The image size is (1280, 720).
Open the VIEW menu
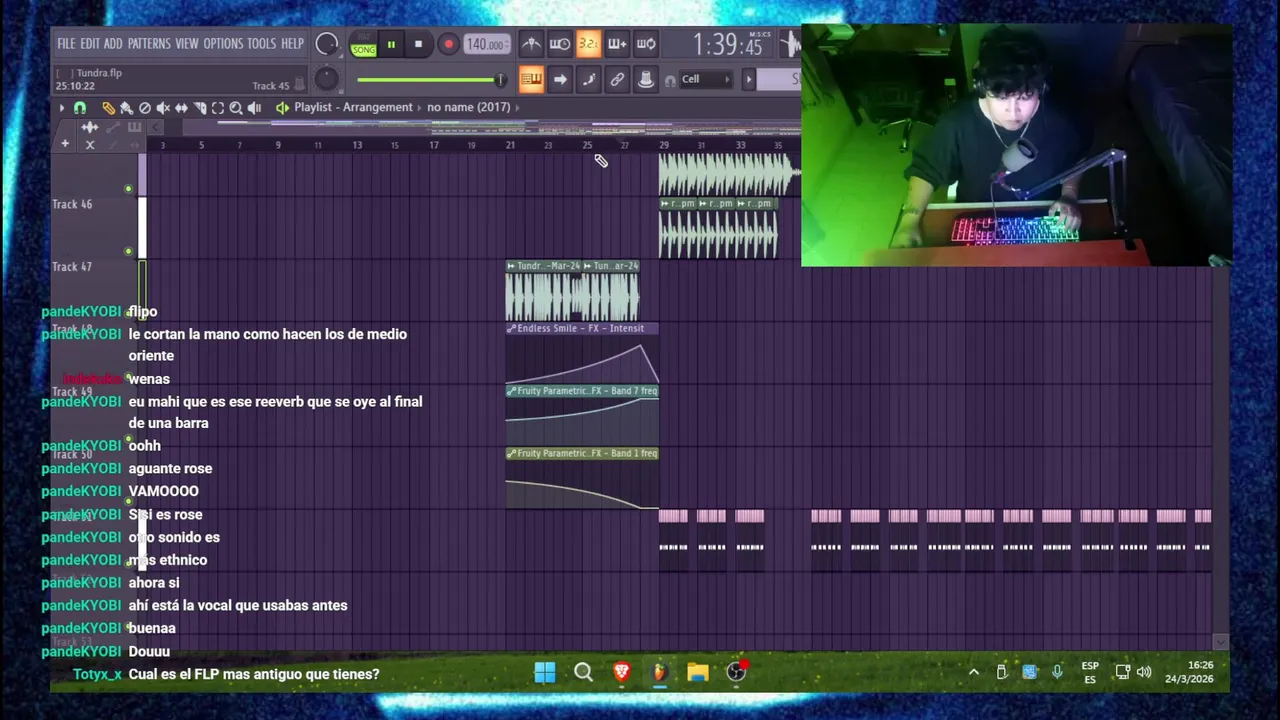click(187, 44)
